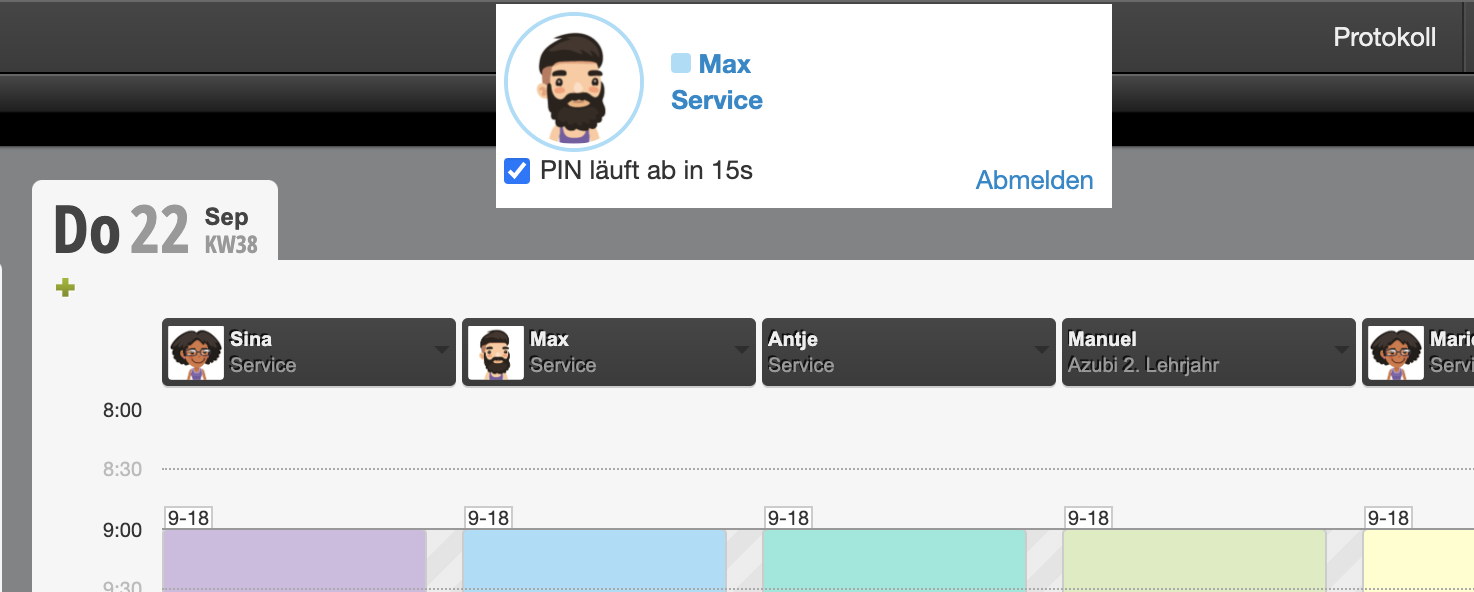This screenshot has width=1474, height=592.
Task: Expand Max's column dropdown arrow
Action: [x=741, y=351]
